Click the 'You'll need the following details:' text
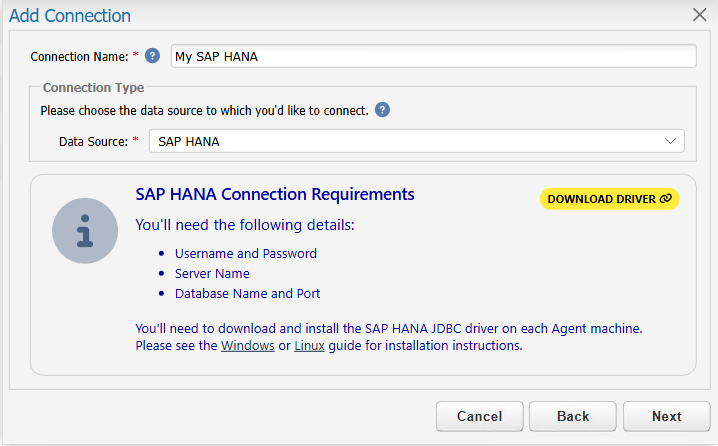This screenshot has width=718, height=446. click(245, 225)
